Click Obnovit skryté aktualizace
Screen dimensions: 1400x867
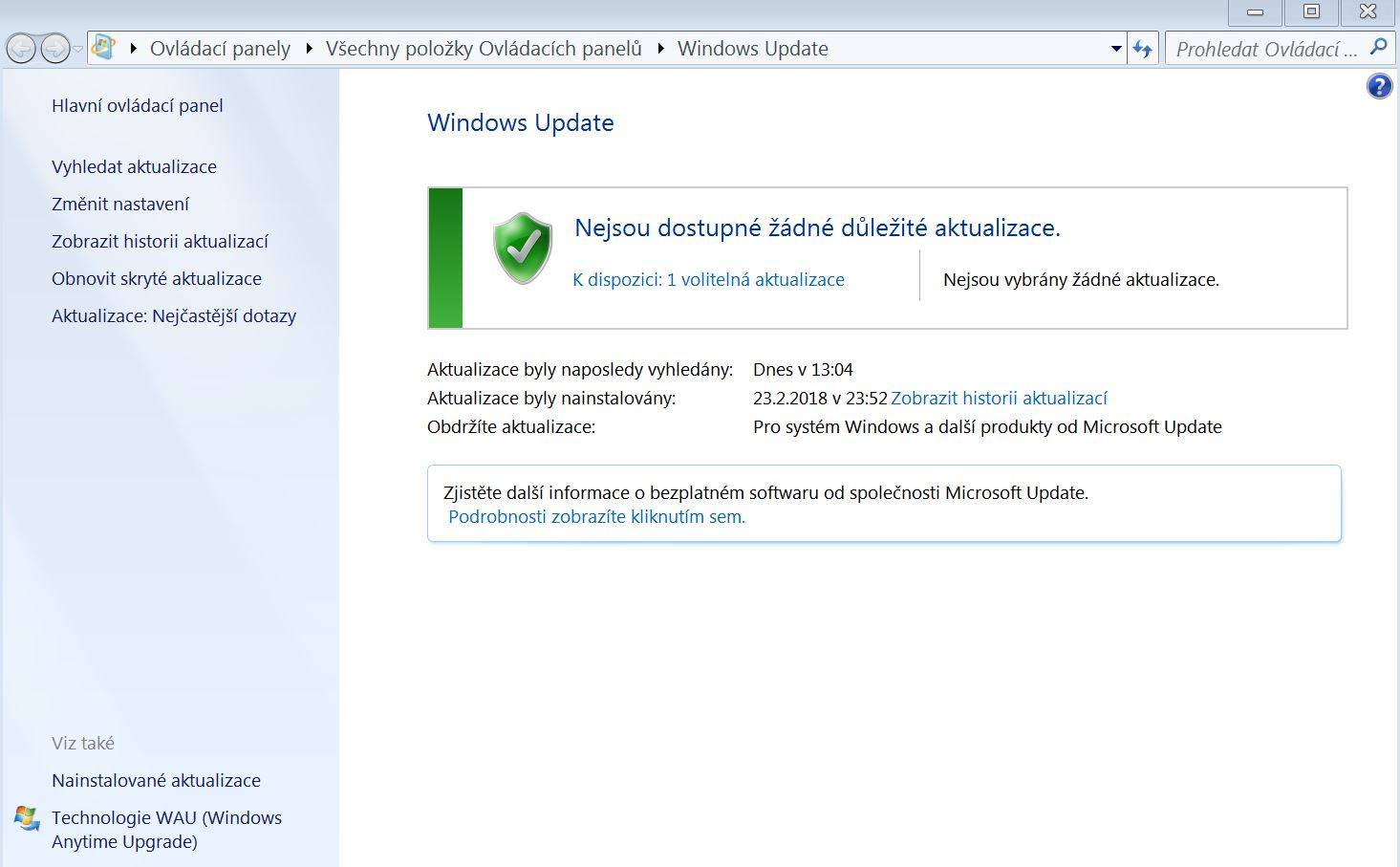point(157,278)
